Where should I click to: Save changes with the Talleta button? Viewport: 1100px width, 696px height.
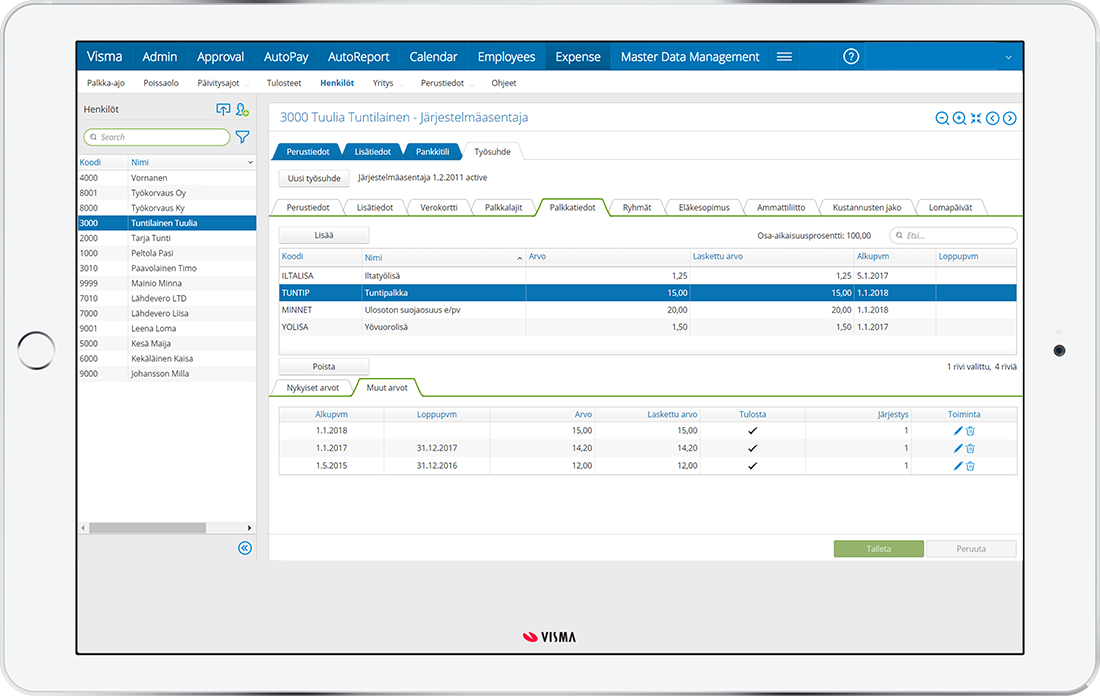878,548
